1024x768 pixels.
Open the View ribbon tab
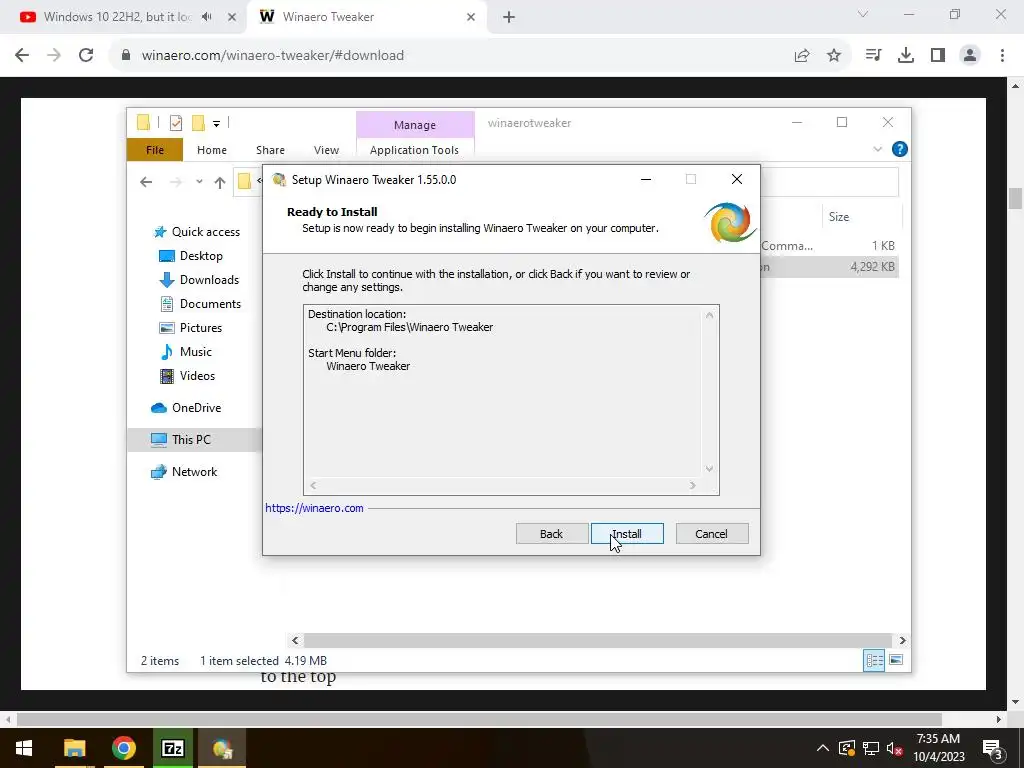326,150
